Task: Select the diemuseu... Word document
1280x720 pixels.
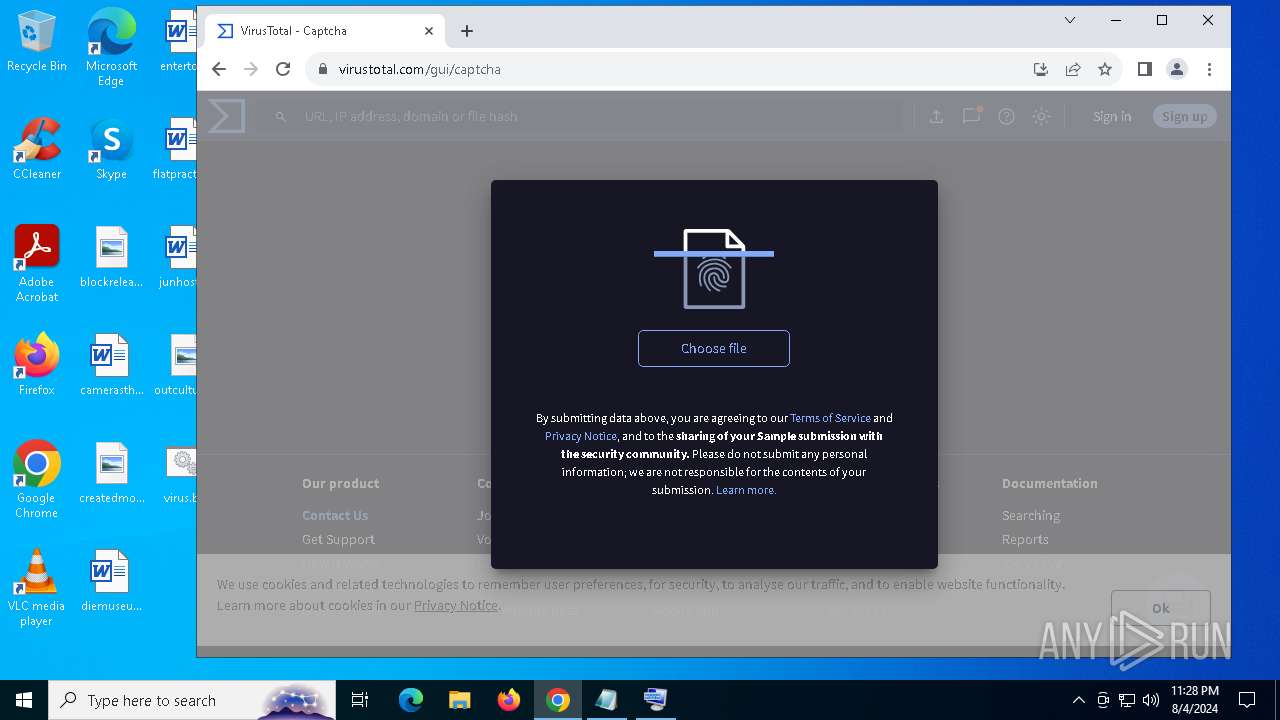Action: [111, 581]
